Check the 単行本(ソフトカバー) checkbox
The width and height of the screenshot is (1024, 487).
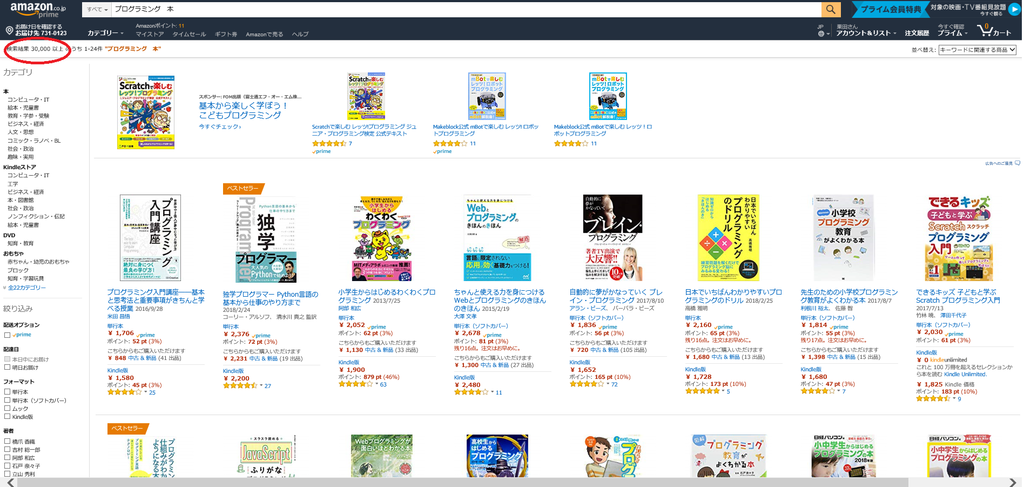tap(7, 400)
